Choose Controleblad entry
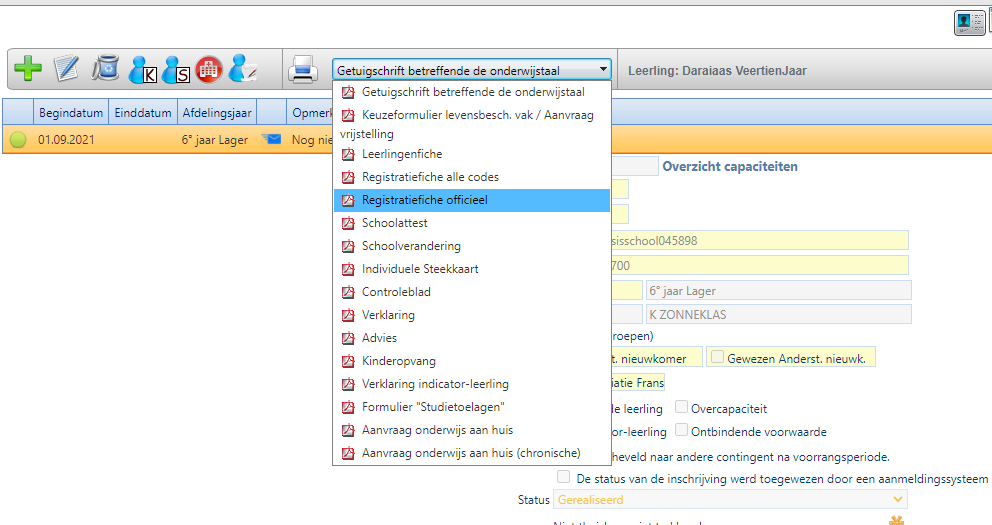Viewport: 992px width, 525px height. click(x=472, y=292)
